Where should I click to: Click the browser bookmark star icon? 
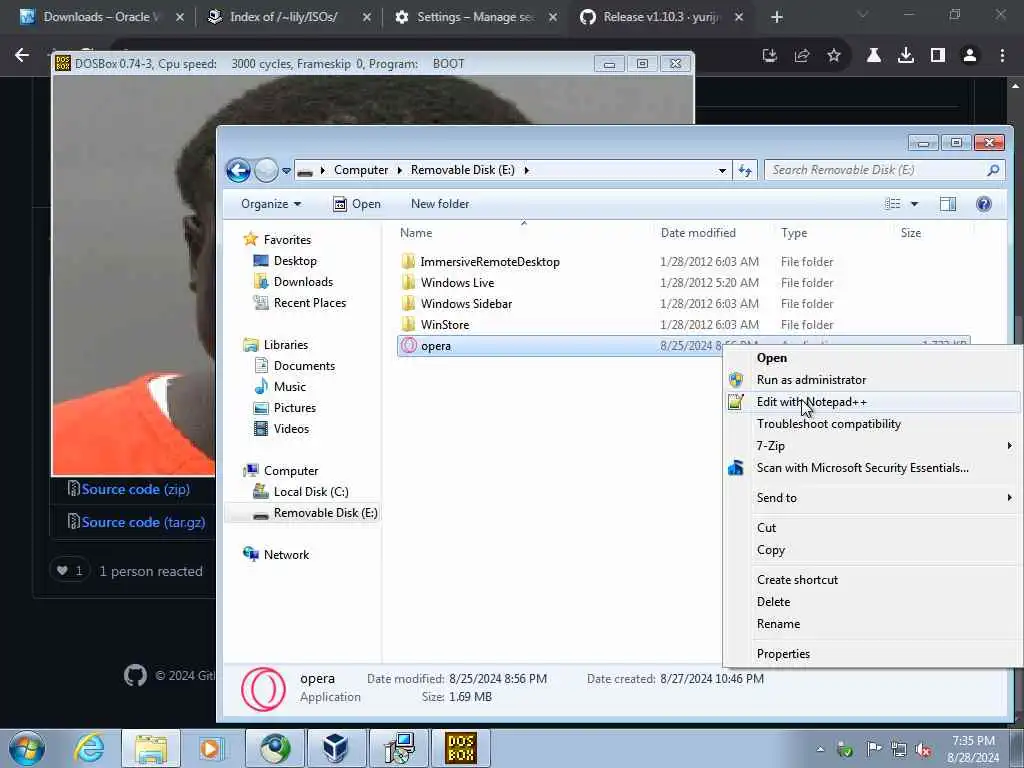click(x=833, y=56)
